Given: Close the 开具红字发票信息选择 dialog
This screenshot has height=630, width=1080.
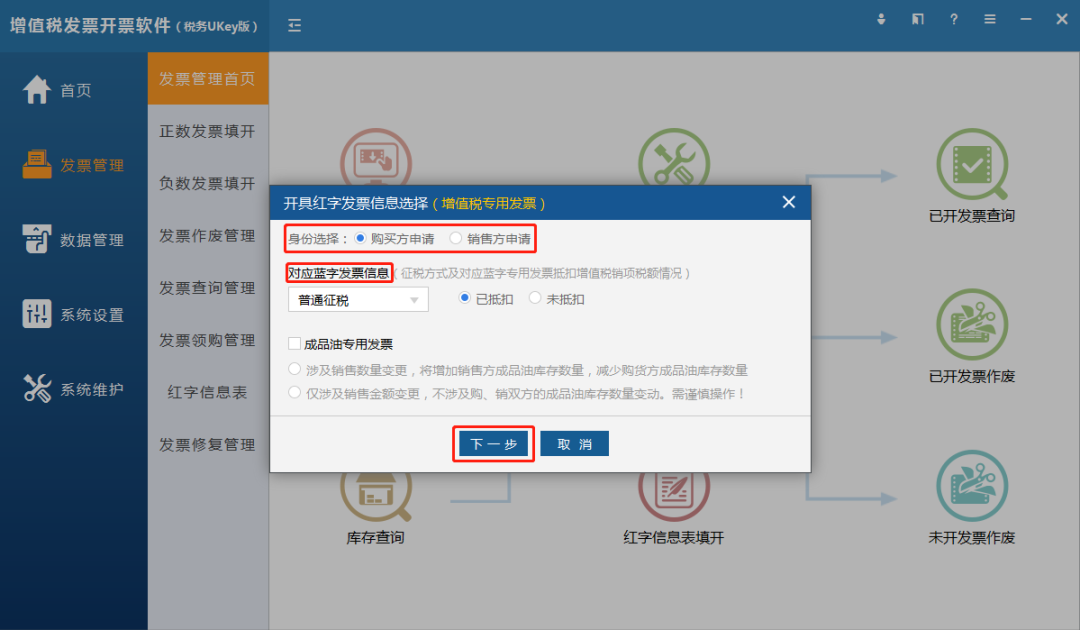Looking at the screenshot, I should coord(788,202).
